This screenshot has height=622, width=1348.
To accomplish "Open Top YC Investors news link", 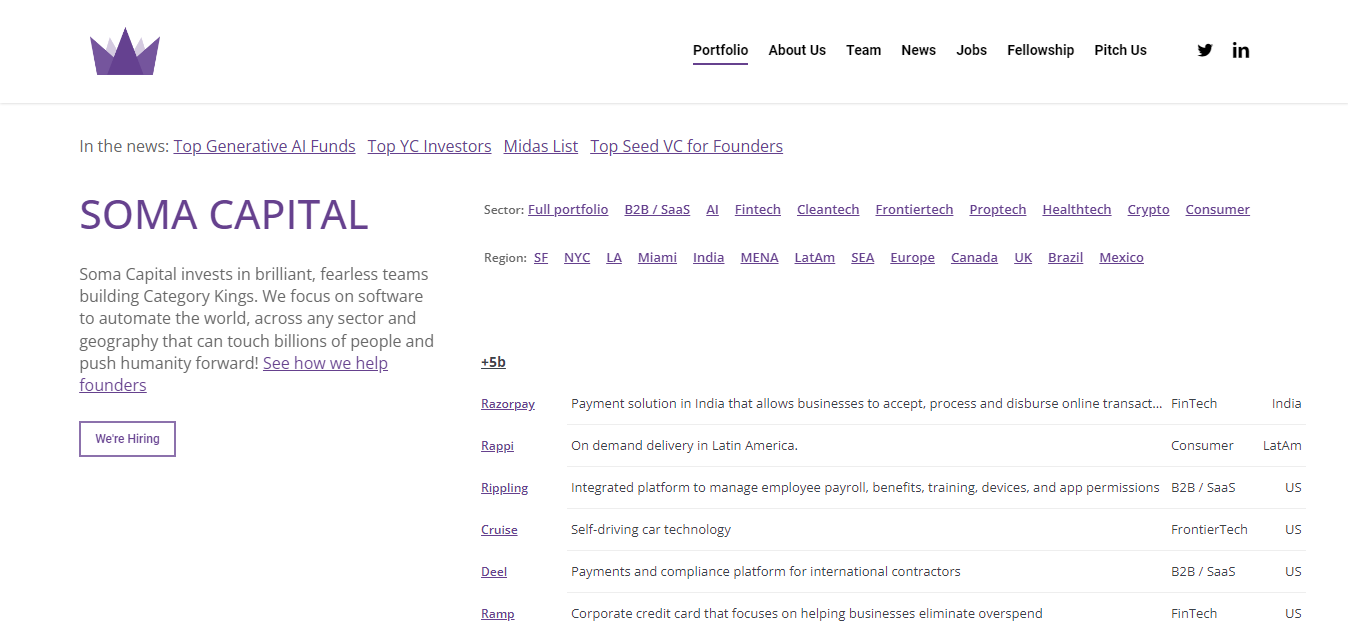I will point(430,146).
